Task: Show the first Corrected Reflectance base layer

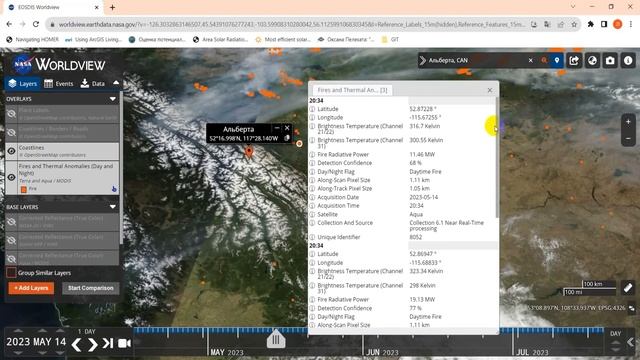Action: pos(11,222)
